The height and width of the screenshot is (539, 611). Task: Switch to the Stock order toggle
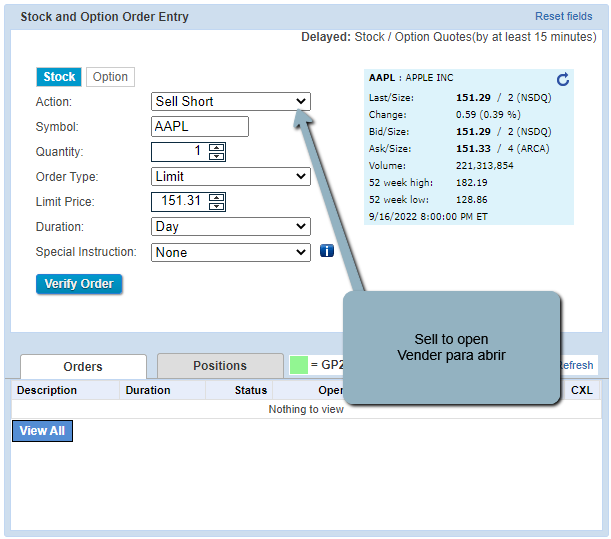(59, 77)
